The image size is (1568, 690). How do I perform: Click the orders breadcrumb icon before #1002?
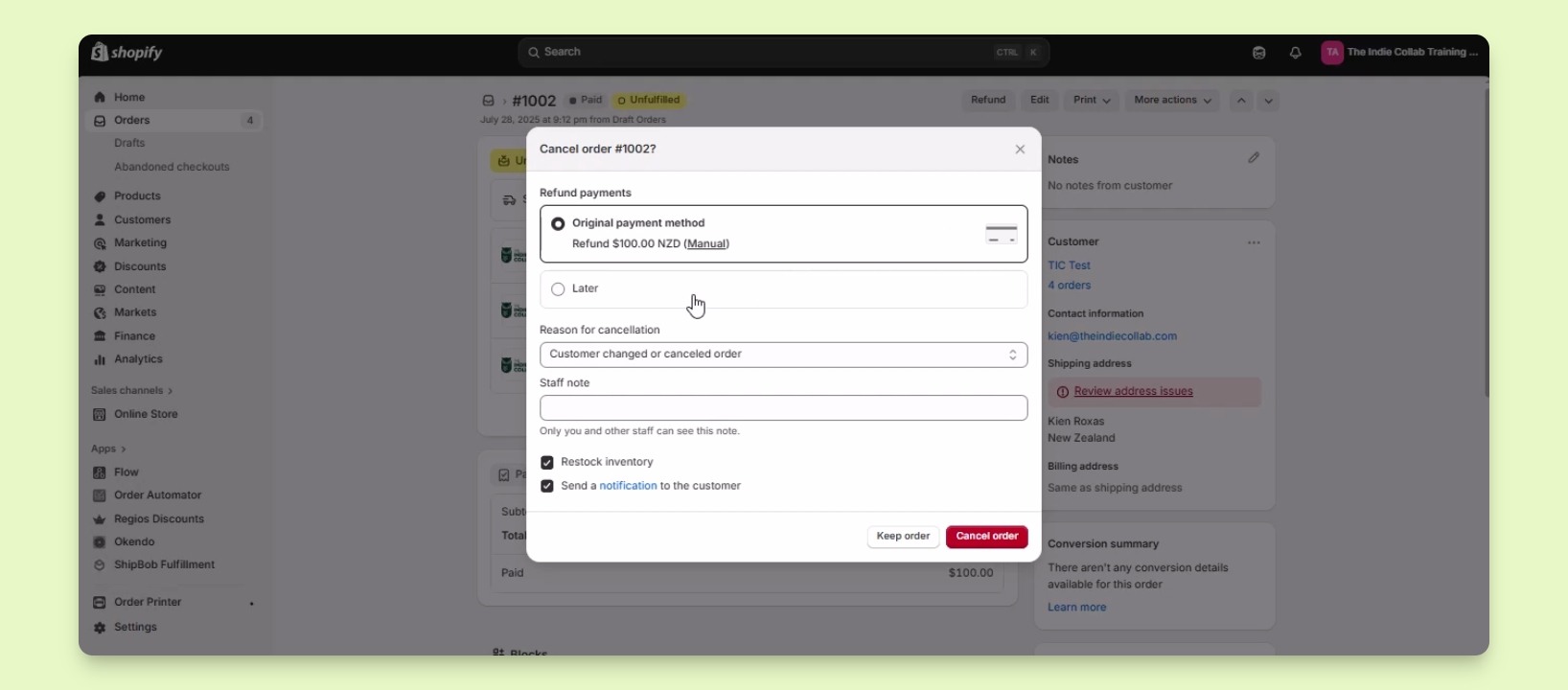pyautogui.click(x=488, y=101)
